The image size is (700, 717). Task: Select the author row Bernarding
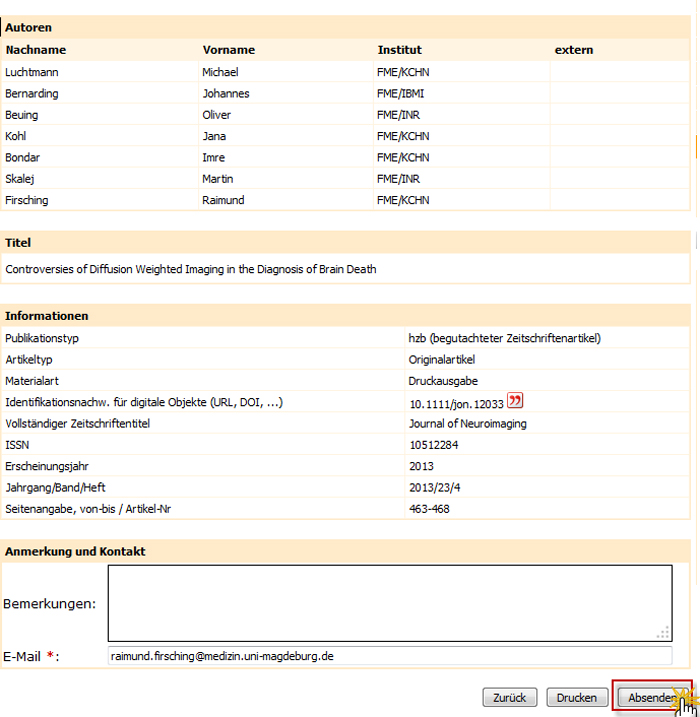click(x=32, y=94)
